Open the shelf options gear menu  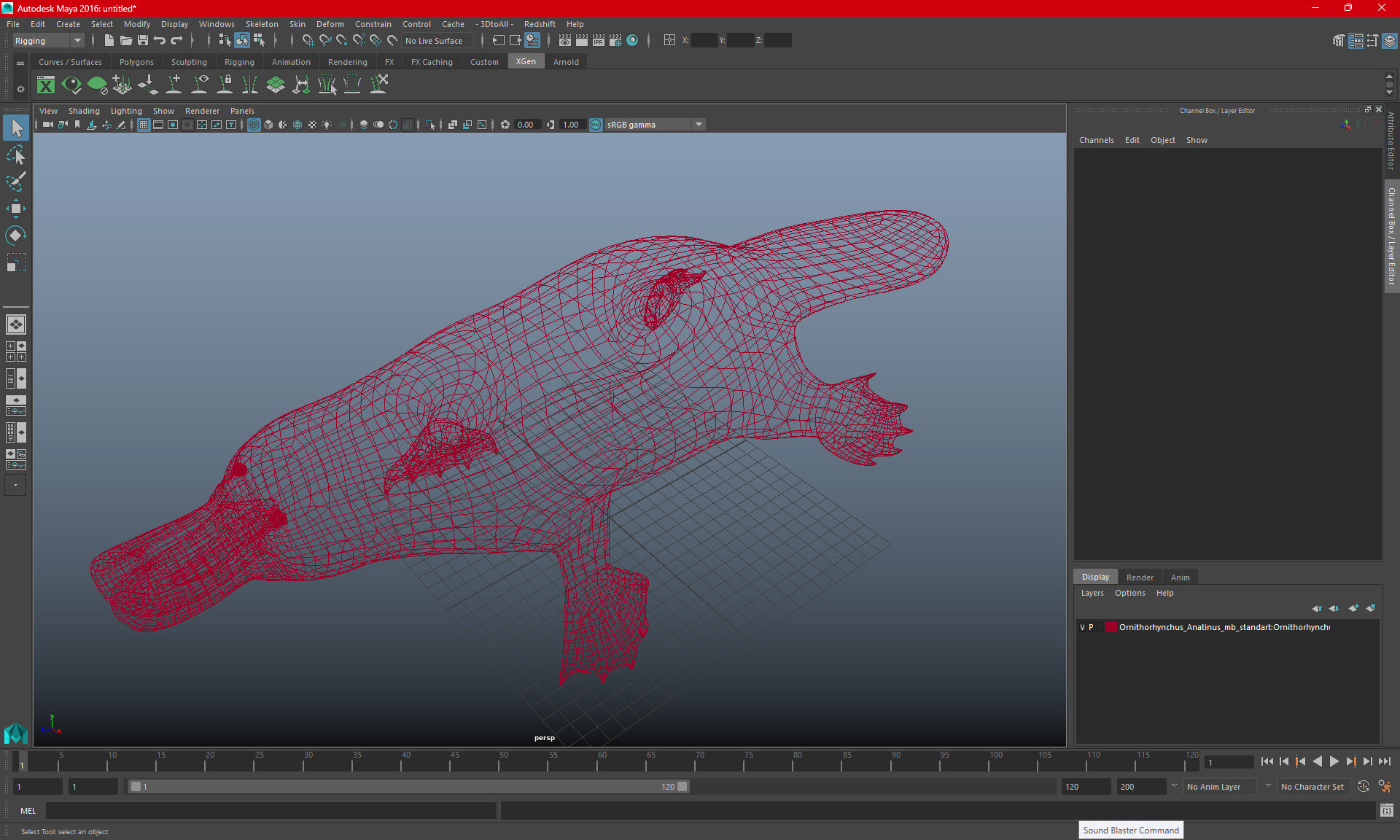click(20, 89)
